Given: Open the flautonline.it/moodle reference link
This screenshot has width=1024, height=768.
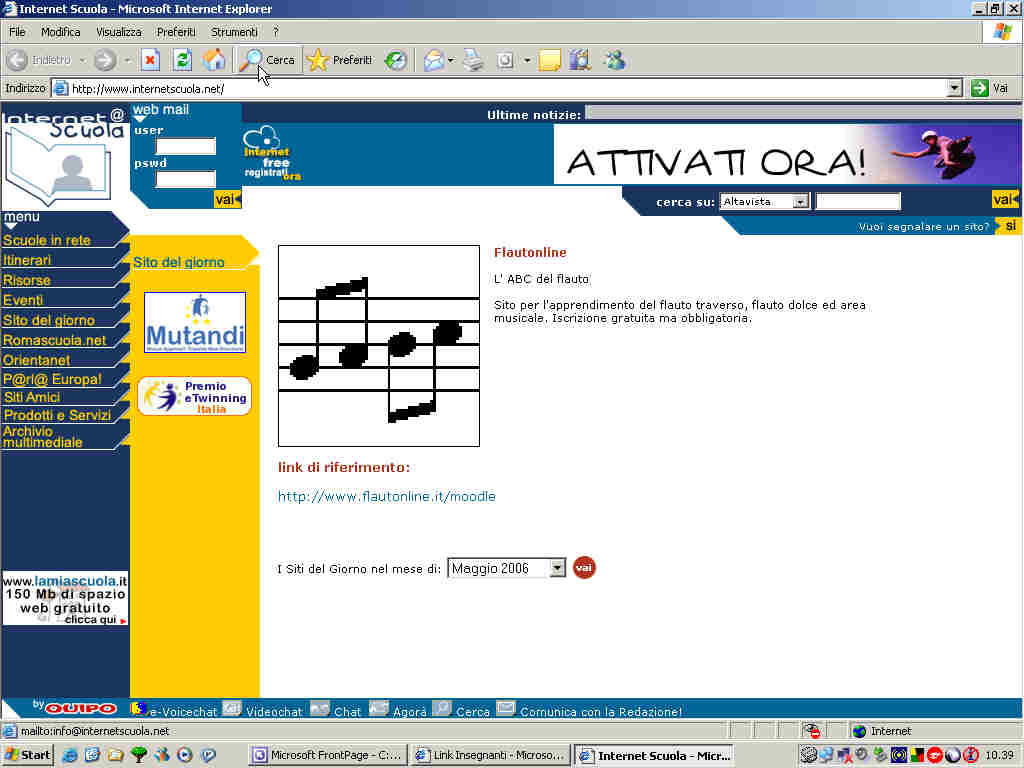Looking at the screenshot, I should point(387,497).
